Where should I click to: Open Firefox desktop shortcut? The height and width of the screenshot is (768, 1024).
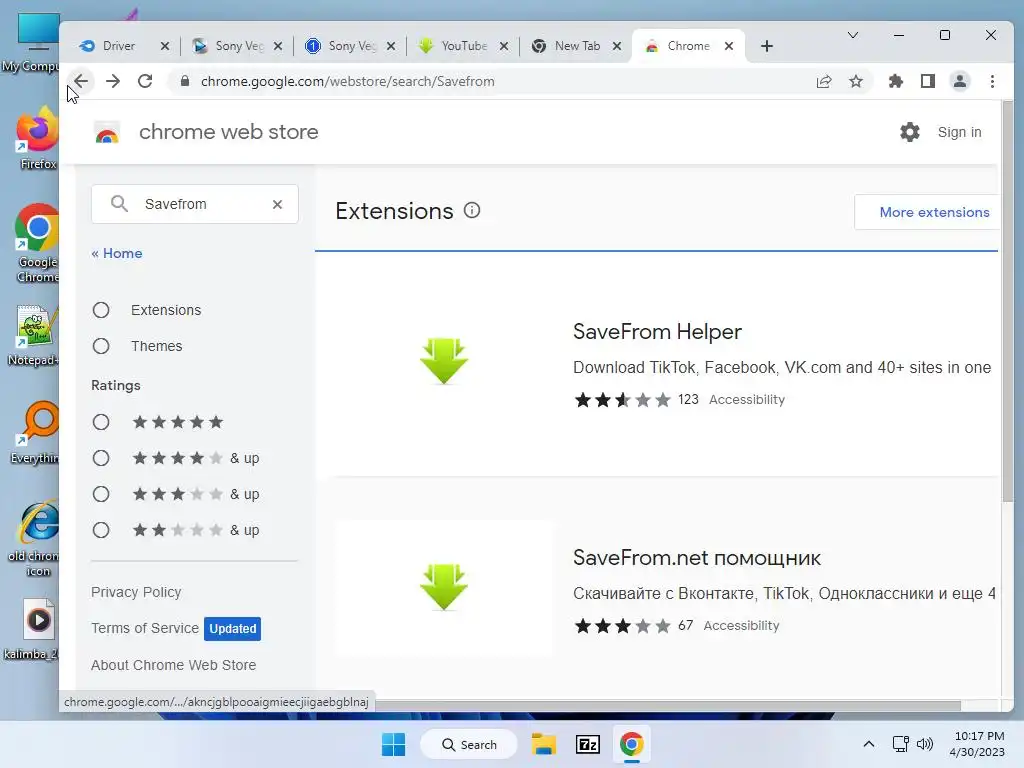(37, 138)
